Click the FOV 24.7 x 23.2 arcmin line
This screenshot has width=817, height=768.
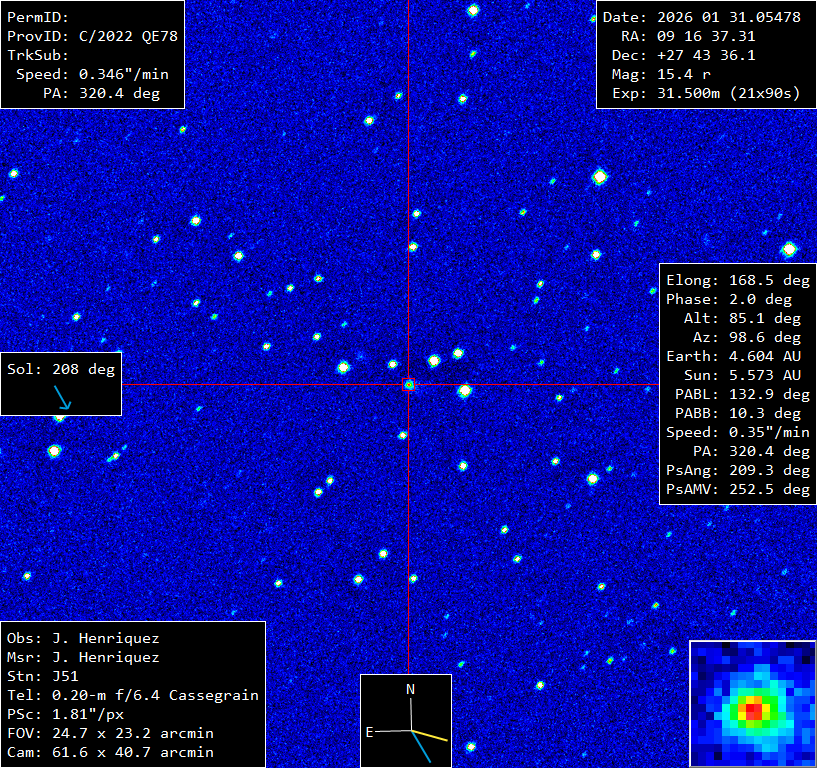pos(110,733)
